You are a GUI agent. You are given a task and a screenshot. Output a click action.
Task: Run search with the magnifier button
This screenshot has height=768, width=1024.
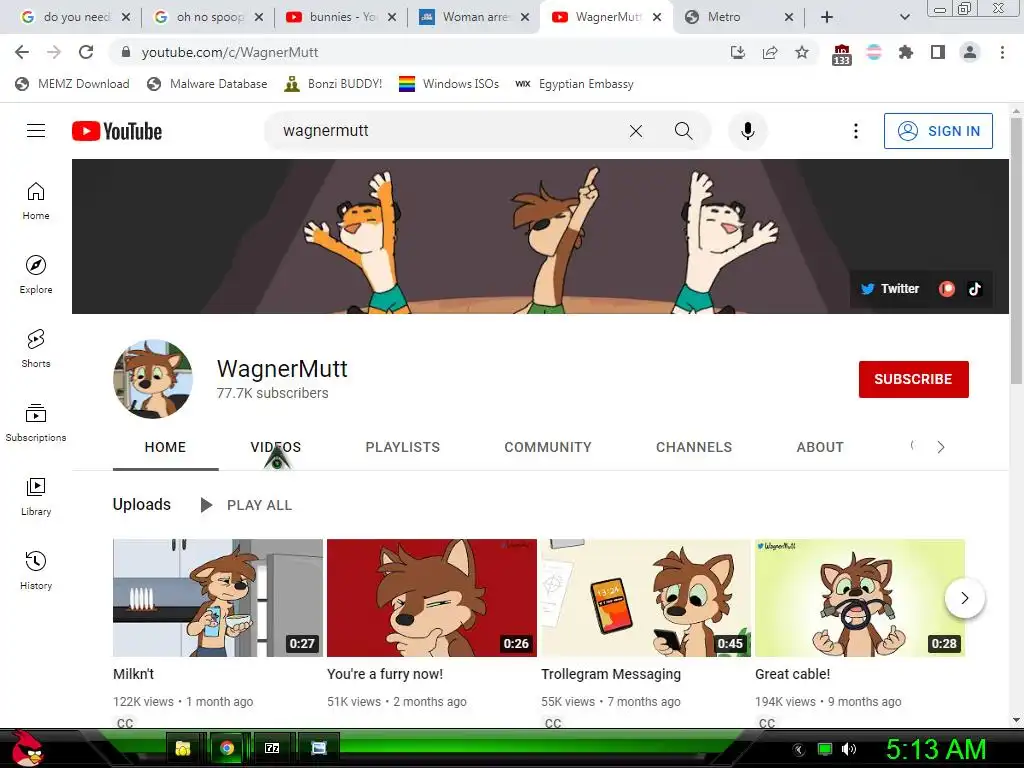pyautogui.click(x=683, y=131)
